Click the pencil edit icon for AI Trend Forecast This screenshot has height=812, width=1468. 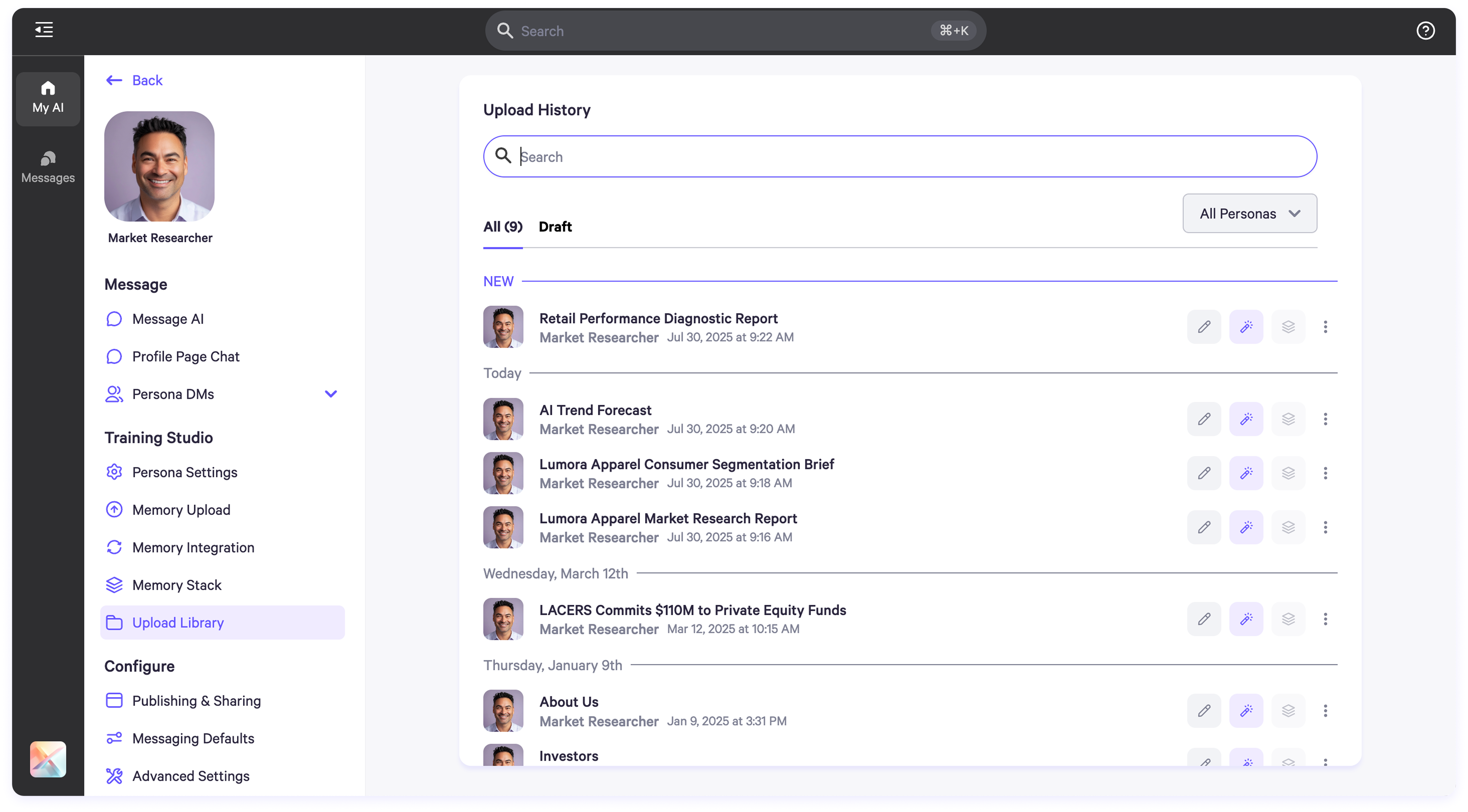1204,419
